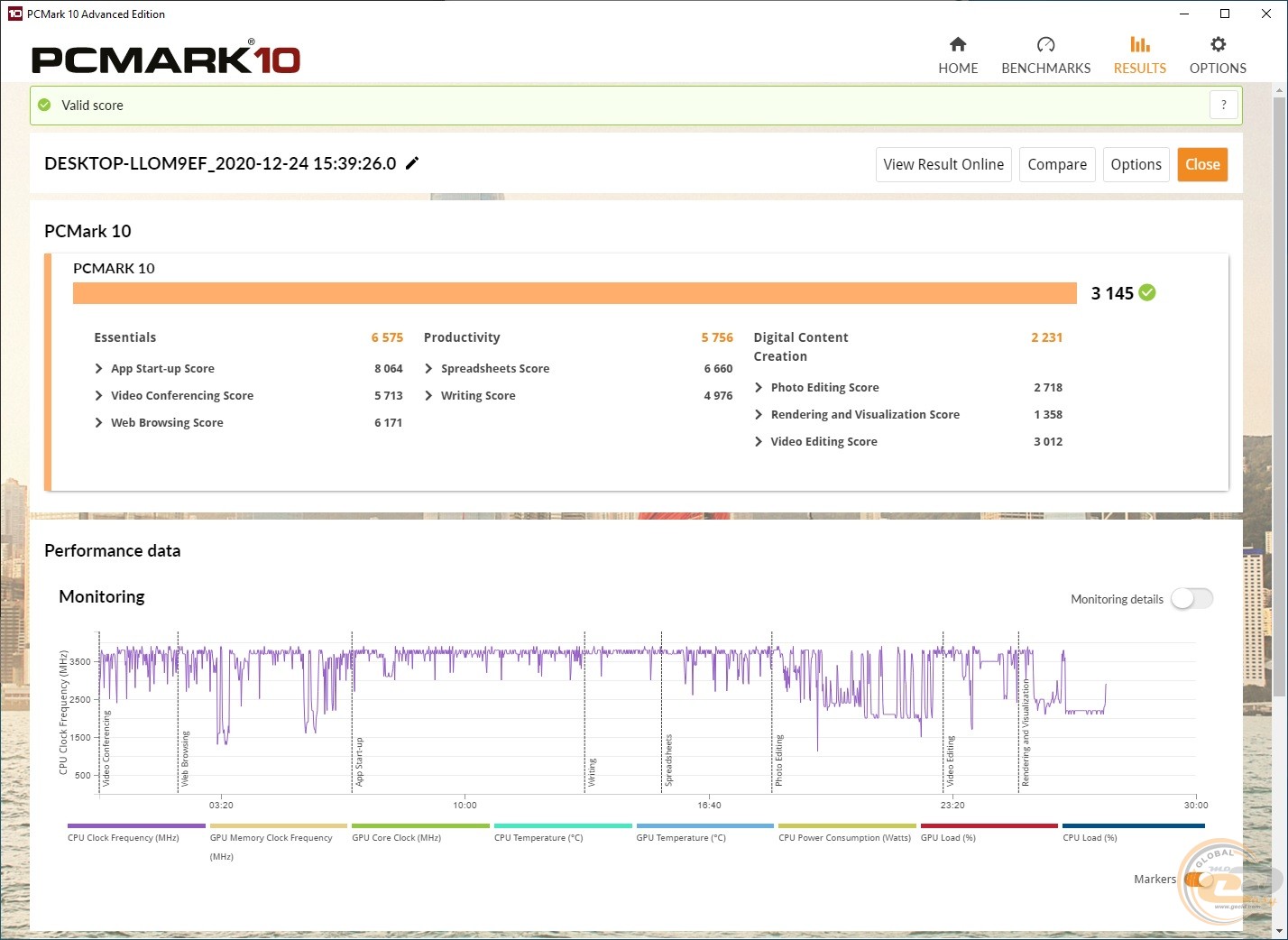
Task: Turn off the Markers toggle
Action: (x=1196, y=880)
